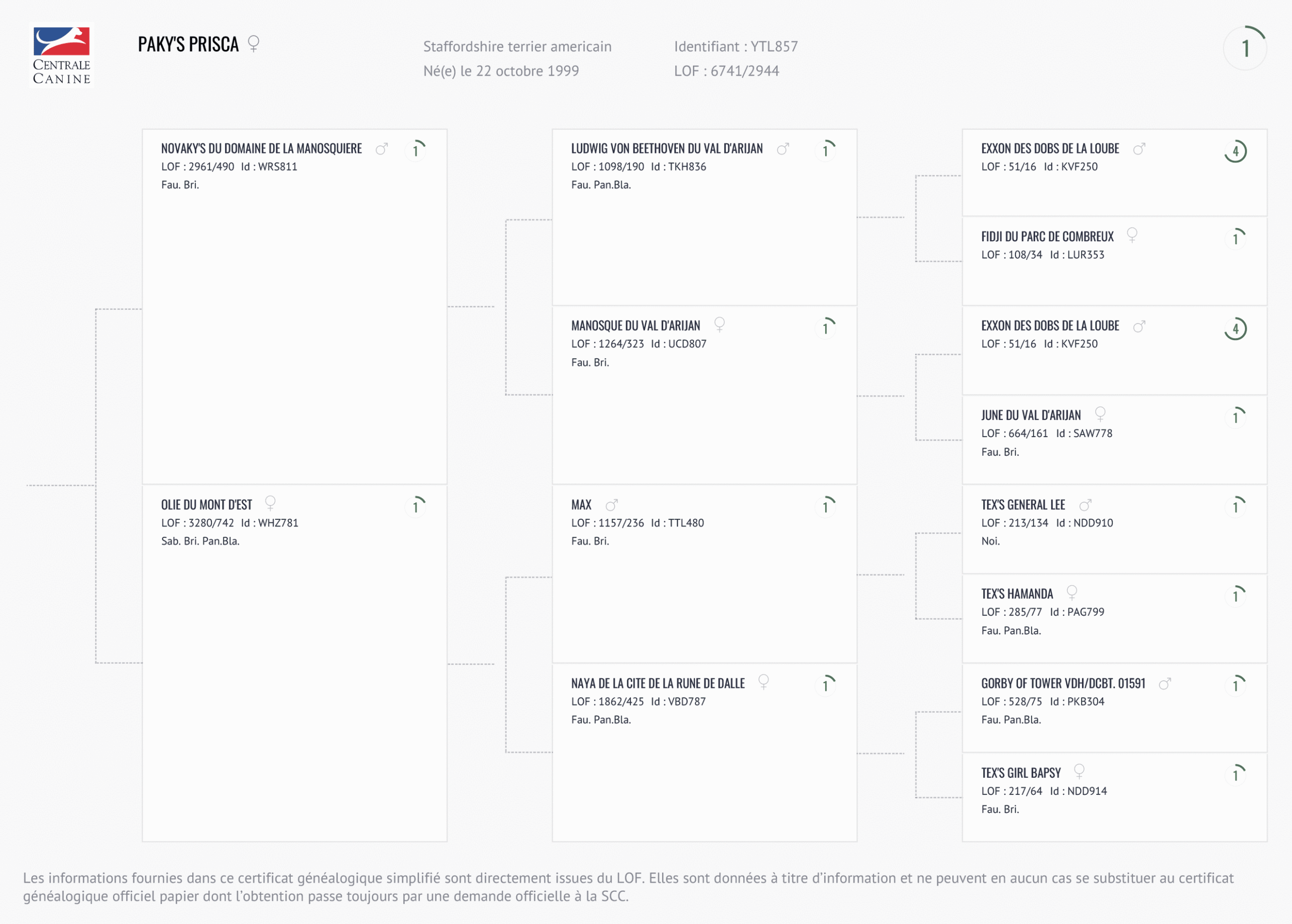This screenshot has height=924, width=1292.
Task: Select the NAYA DE LA CITE DE LA RUNE DE DALLE name
Action: (658, 684)
